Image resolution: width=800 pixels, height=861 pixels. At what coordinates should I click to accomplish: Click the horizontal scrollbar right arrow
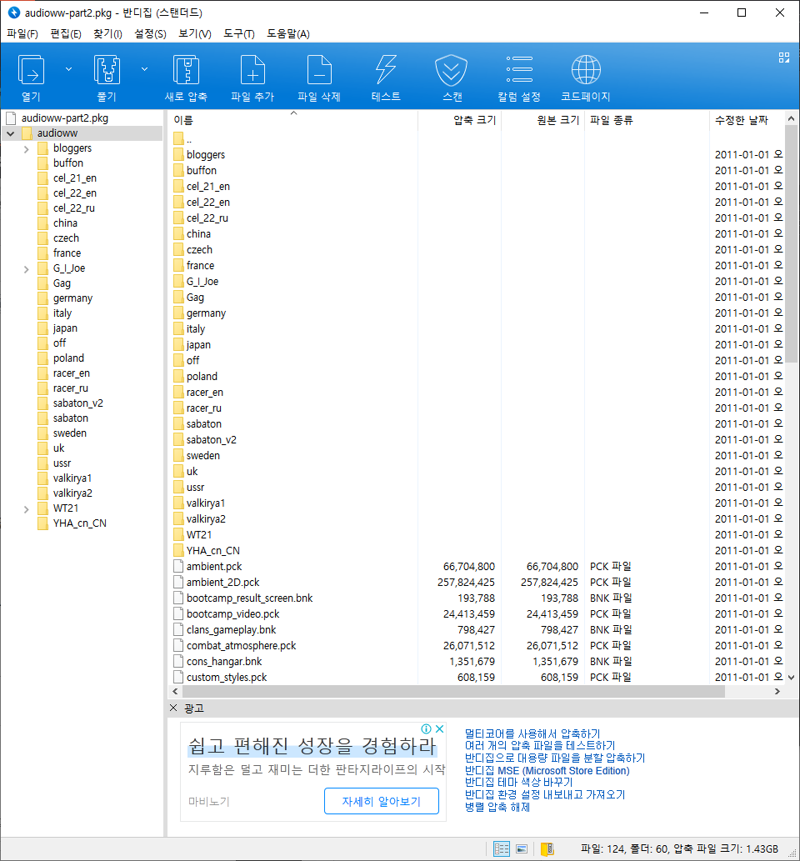coord(777,691)
